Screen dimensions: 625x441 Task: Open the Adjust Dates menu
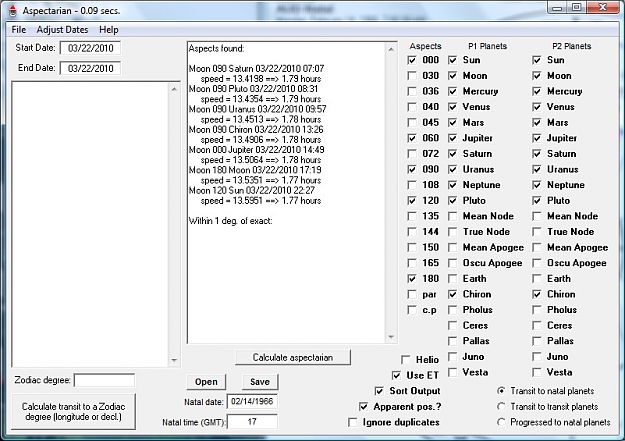tap(62, 30)
